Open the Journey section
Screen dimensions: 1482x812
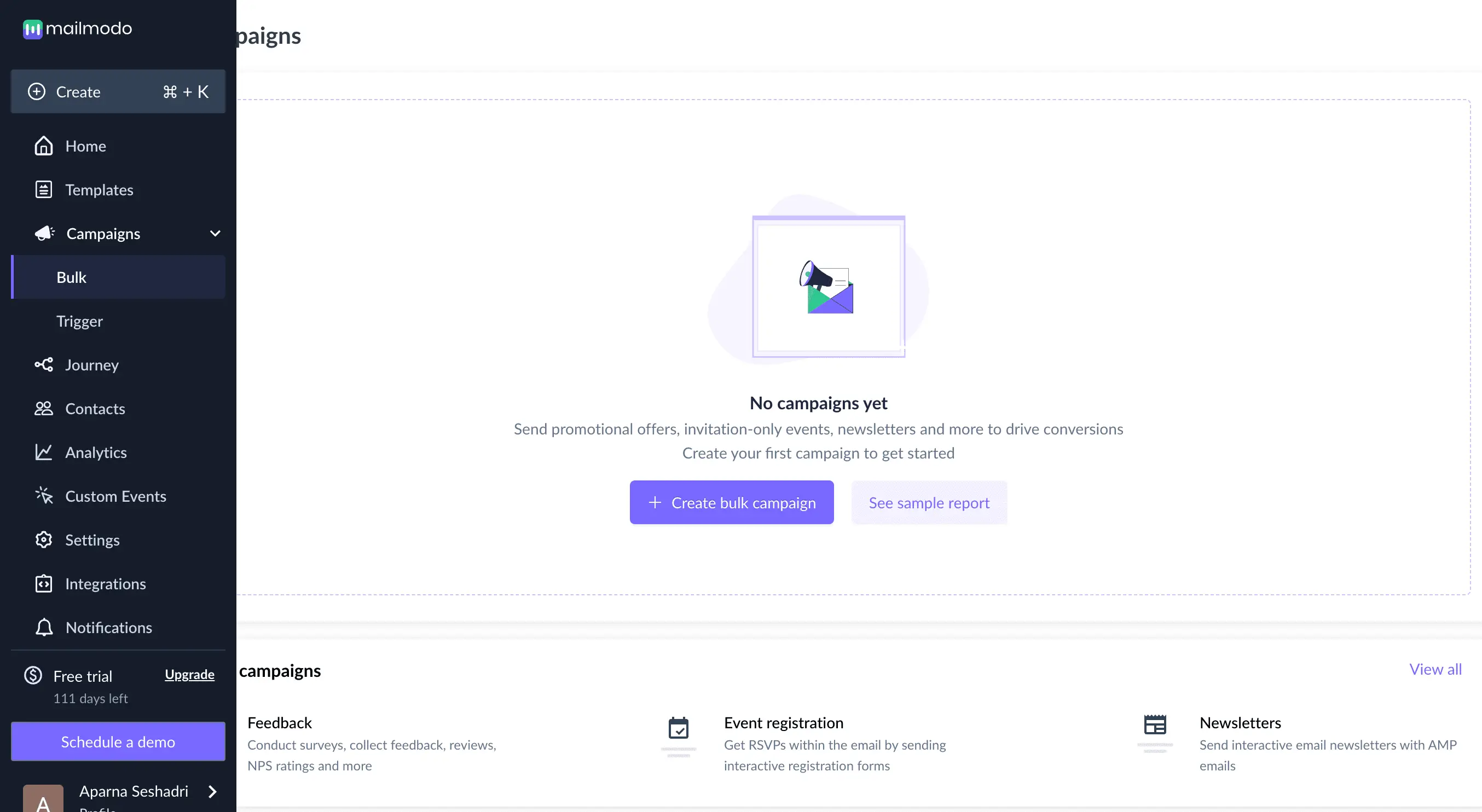click(92, 364)
